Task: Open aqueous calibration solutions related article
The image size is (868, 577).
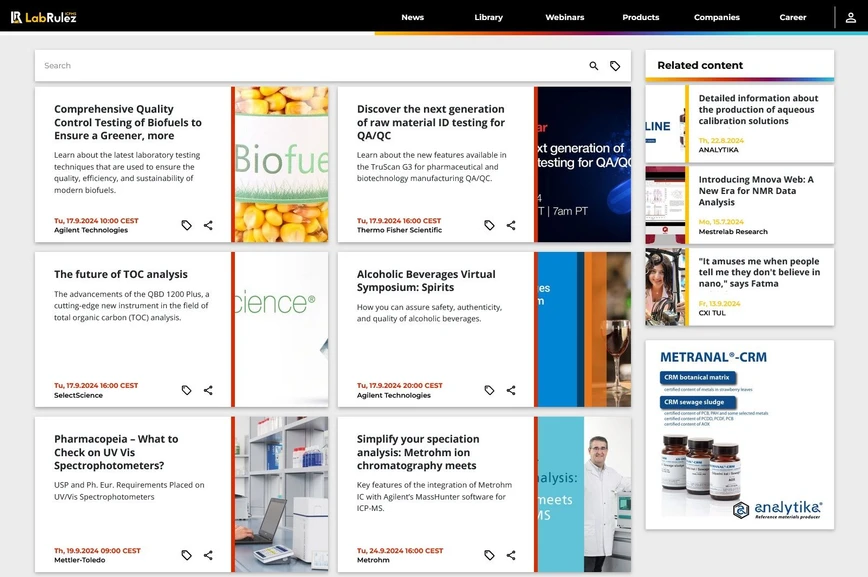Action: point(758,110)
